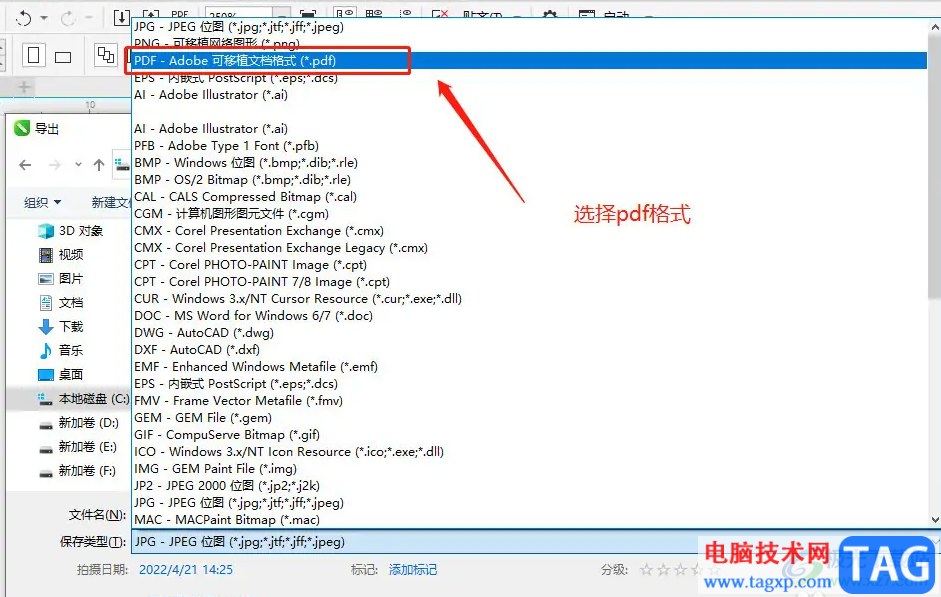Choose CUR - Windows Cursor Resource format

[x=530, y=299]
